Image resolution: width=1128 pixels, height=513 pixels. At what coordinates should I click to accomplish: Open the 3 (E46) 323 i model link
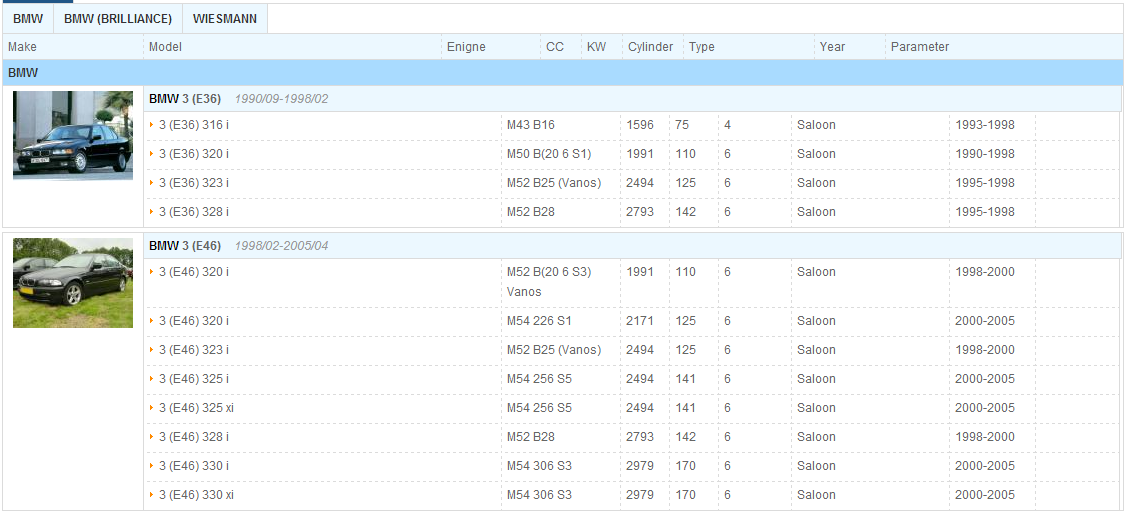(194, 350)
